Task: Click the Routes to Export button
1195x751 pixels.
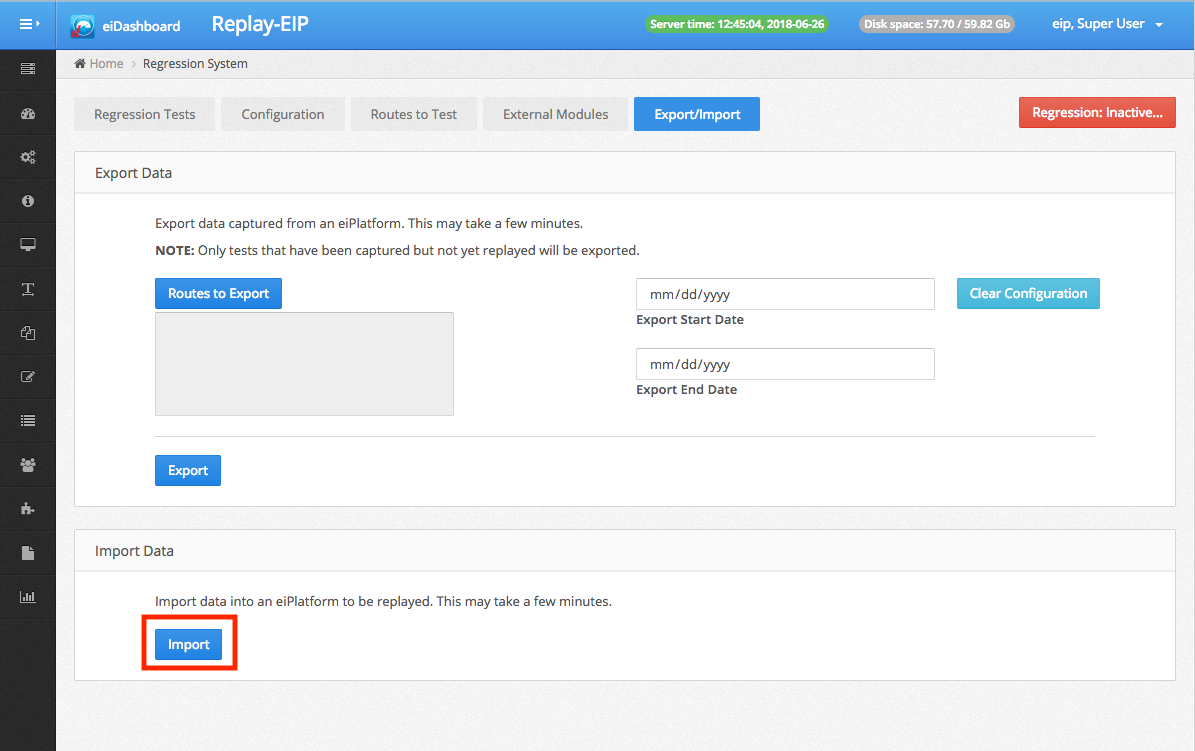Action: point(219,294)
